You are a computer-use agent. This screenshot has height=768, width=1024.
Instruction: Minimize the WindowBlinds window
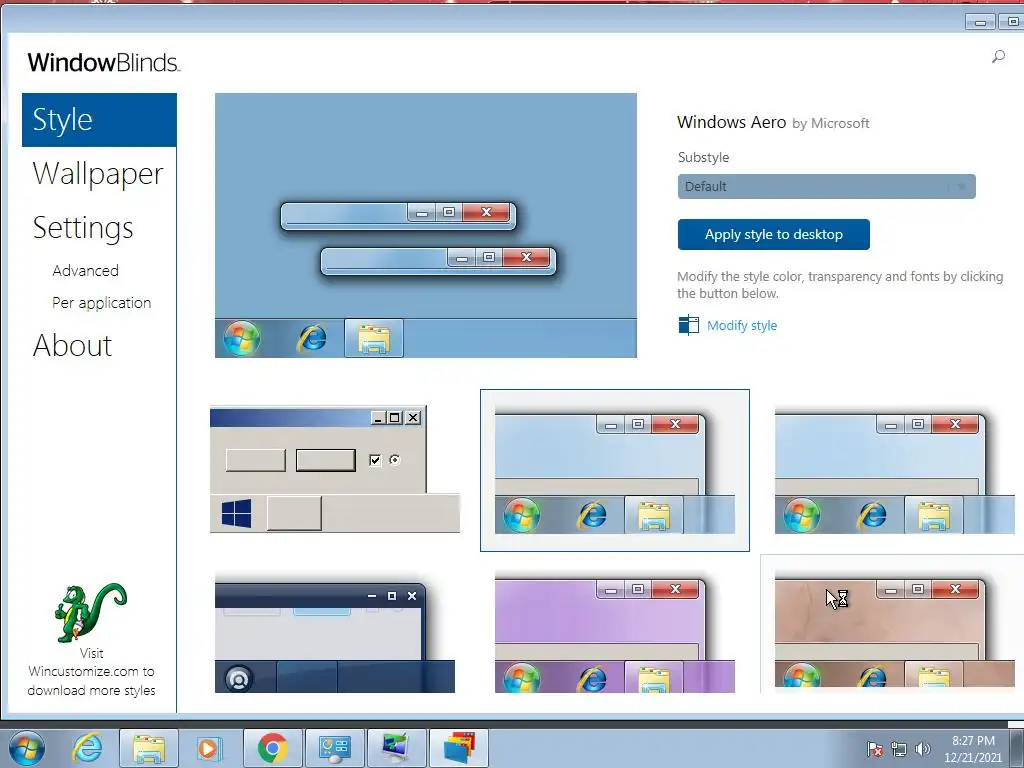pyautogui.click(x=980, y=22)
